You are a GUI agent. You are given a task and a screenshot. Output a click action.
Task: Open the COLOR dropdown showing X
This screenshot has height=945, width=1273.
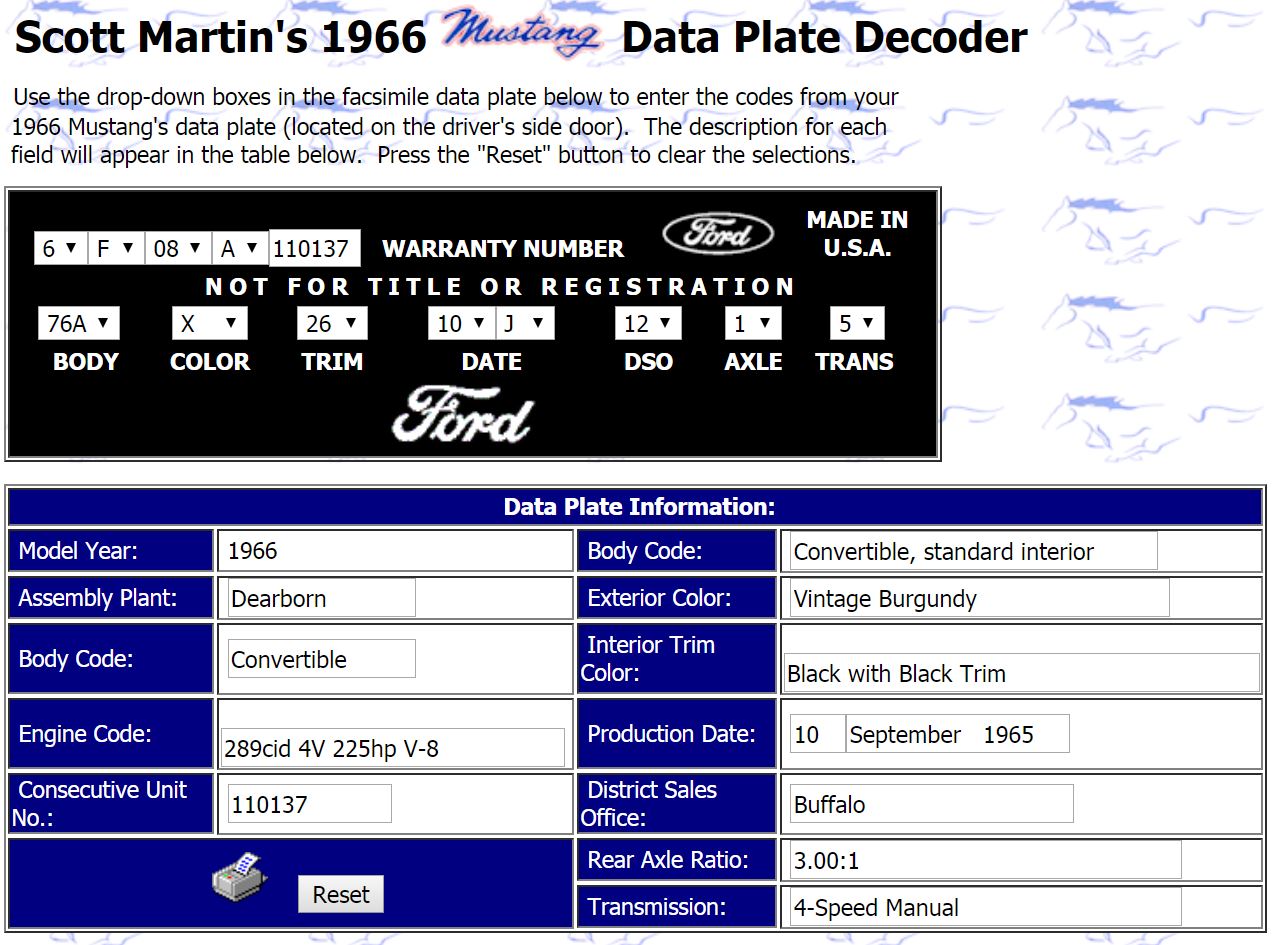coord(209,323)
